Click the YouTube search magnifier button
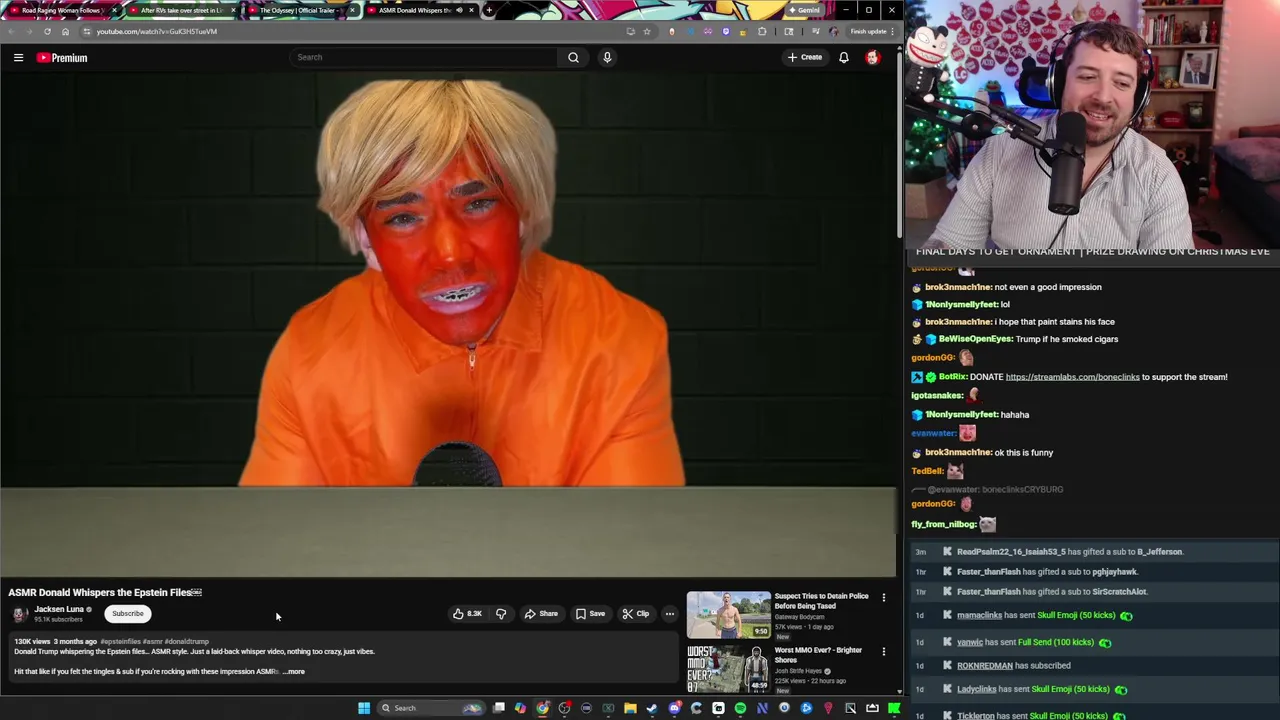The width and height of the screenshot is (1280, 720). 573,57
